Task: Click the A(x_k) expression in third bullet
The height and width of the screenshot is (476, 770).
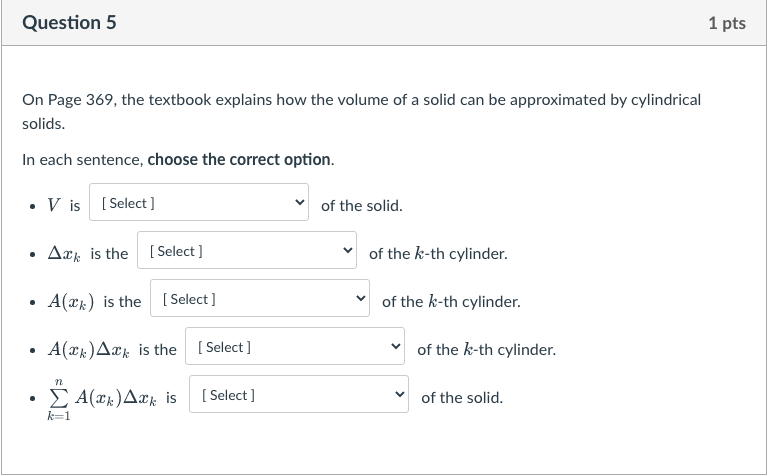Action: pyautogui.click(x=70, y=302)
